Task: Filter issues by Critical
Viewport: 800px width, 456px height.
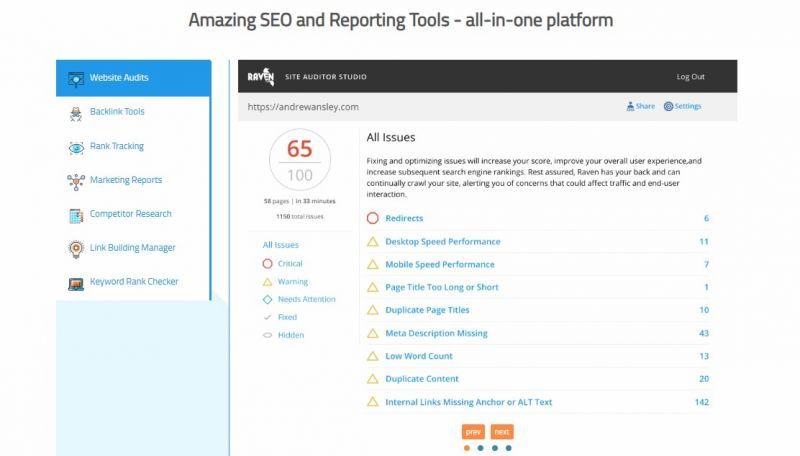Action: click(x=290, y=264)
